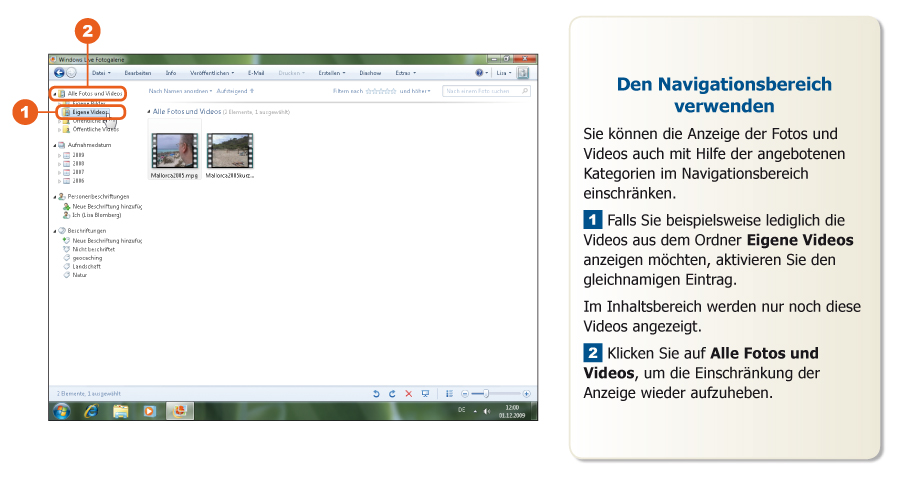Click the zoom-in plus button
Viewport: 900px width, 480px height.
tap(526, 394)
